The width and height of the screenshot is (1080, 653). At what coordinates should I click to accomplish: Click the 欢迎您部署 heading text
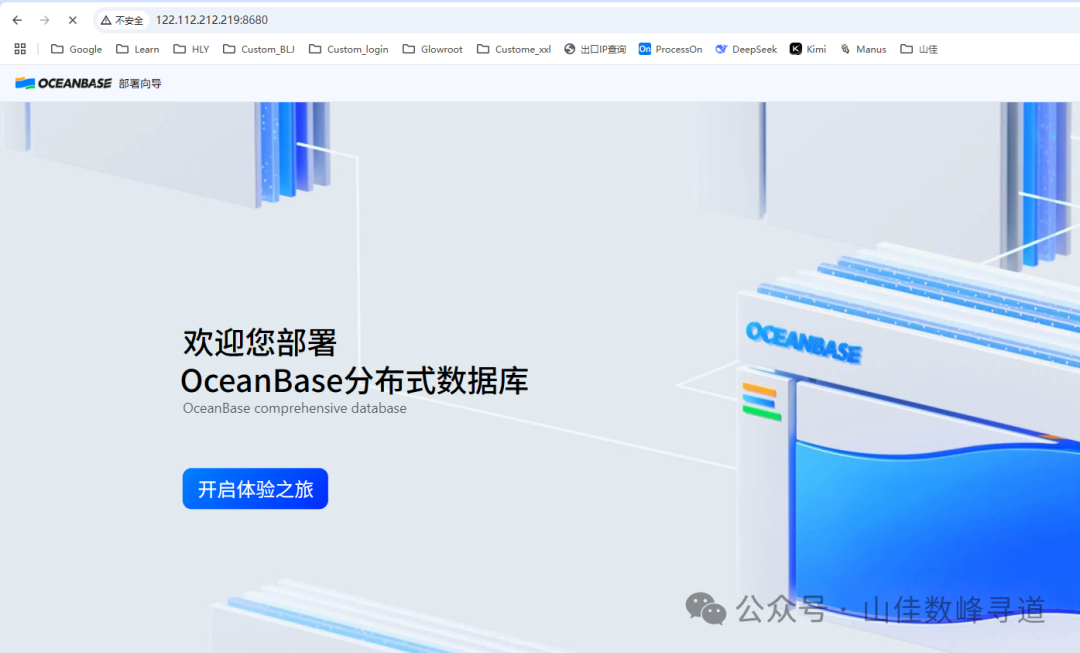coord(260,342)
